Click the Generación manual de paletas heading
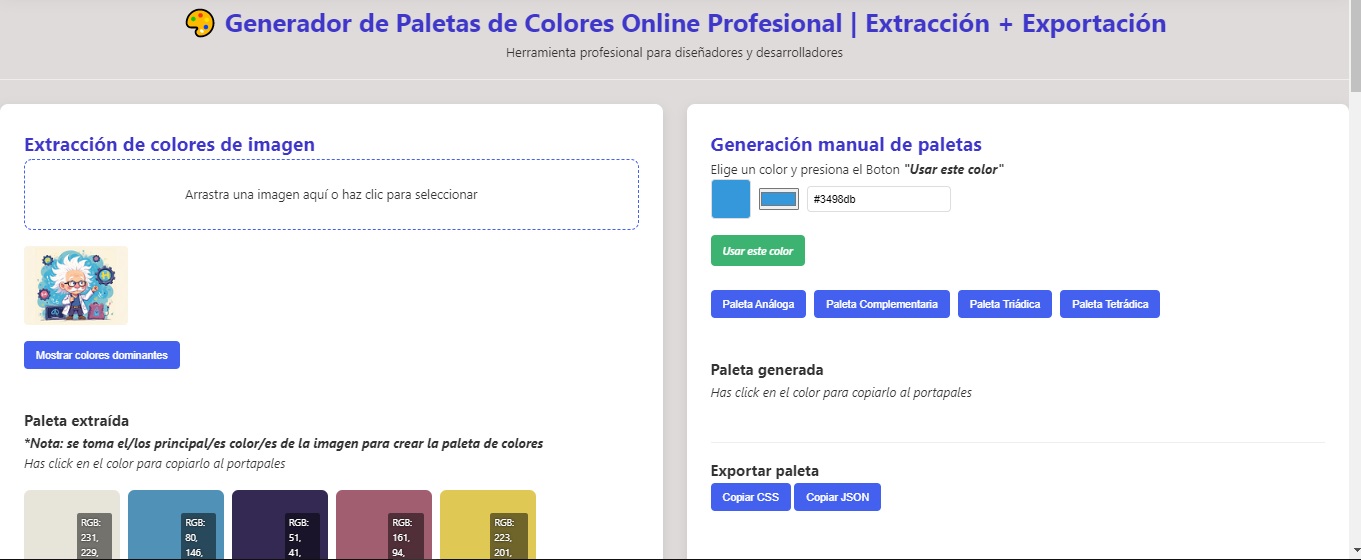This screenshot has height=560, width=1361. click(846, 145)
